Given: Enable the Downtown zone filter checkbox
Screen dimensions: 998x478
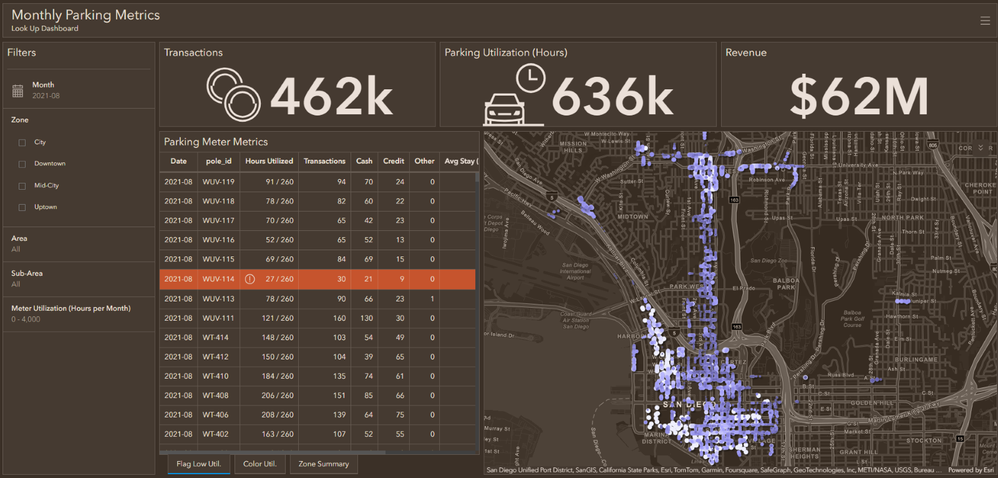Looking at the screenshot, I should pyautogui.click(x=22, y=164).
